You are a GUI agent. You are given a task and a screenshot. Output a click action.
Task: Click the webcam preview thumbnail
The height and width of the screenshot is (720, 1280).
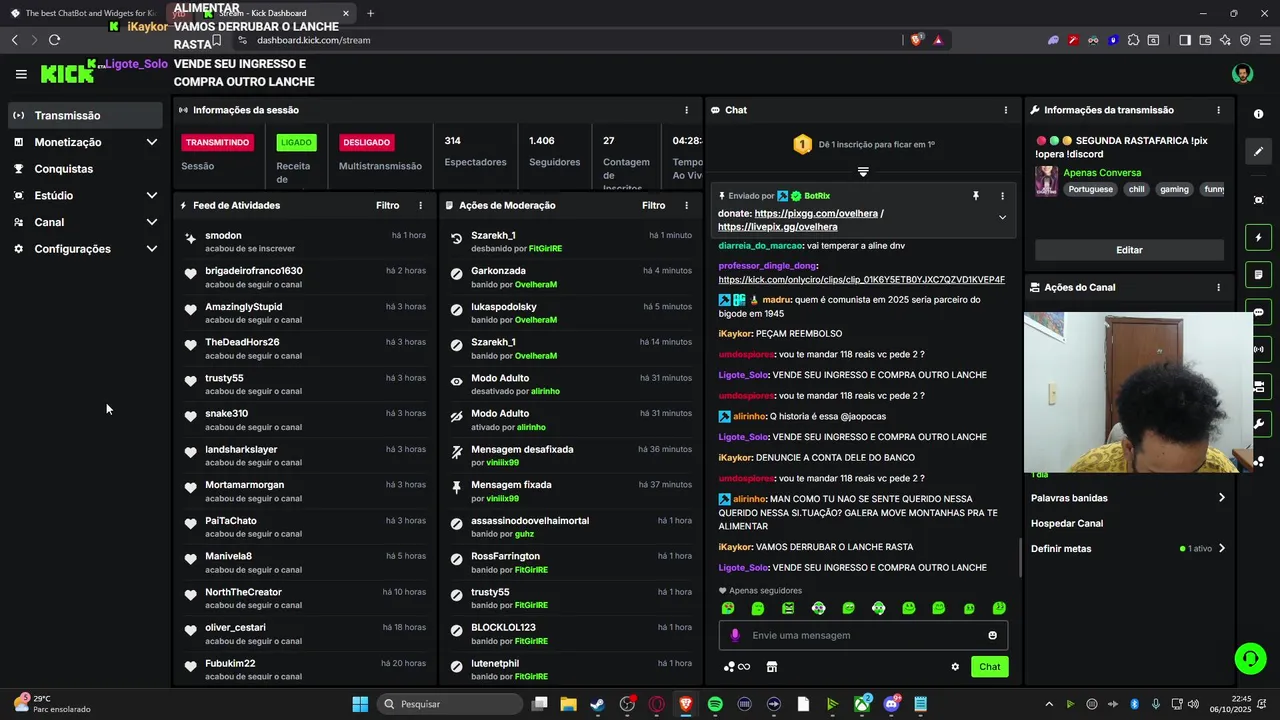[1138, 392]
